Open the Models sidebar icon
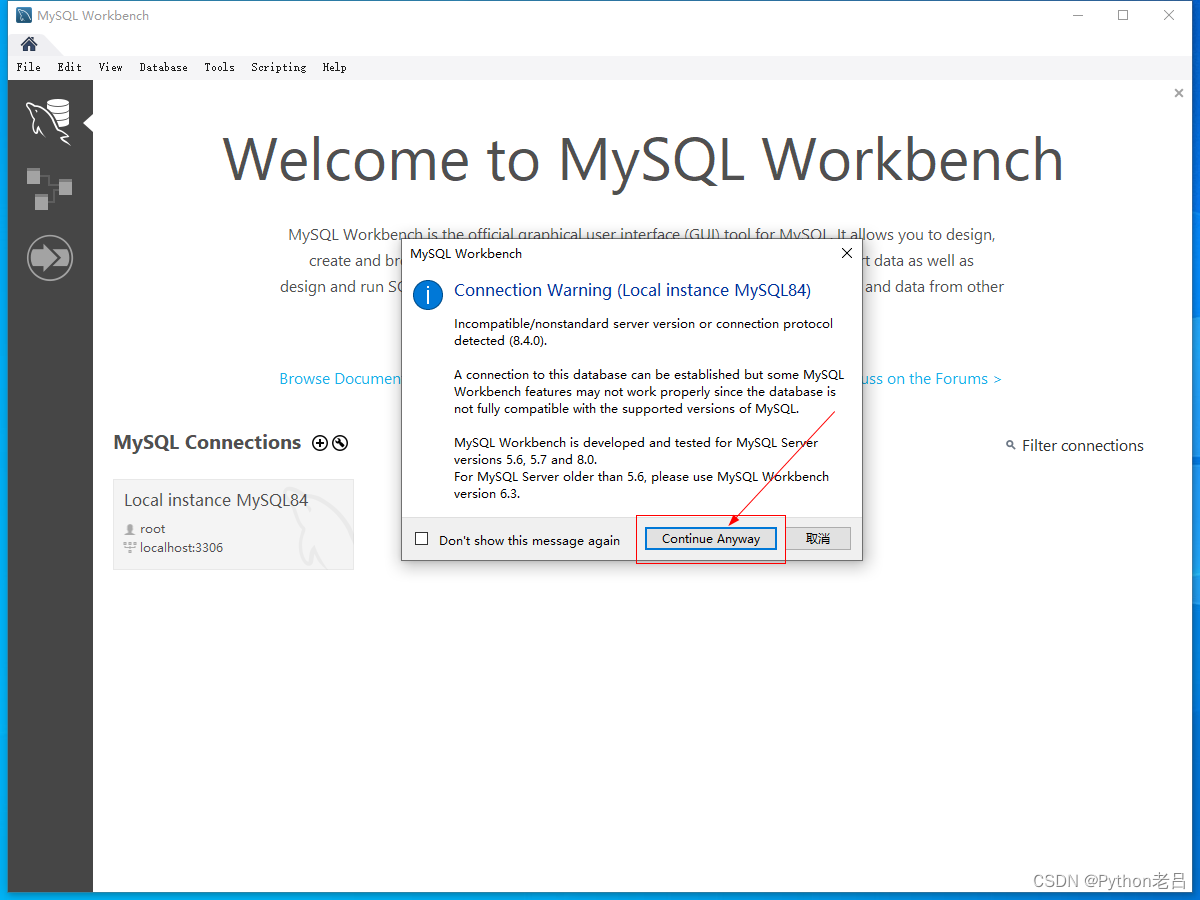The image size is (1200, 900). click(49, 189)
